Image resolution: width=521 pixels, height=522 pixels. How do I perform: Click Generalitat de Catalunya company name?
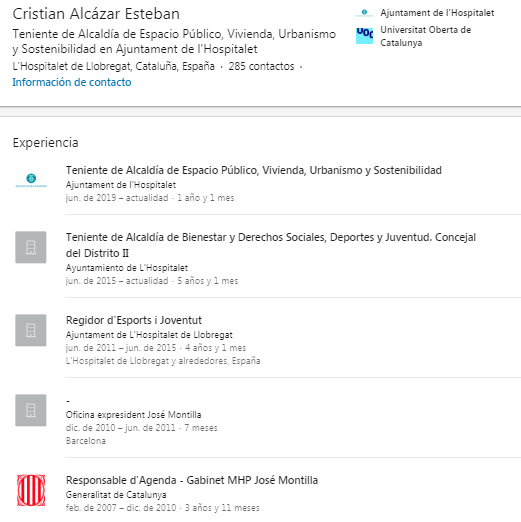[x=116, y=495]
